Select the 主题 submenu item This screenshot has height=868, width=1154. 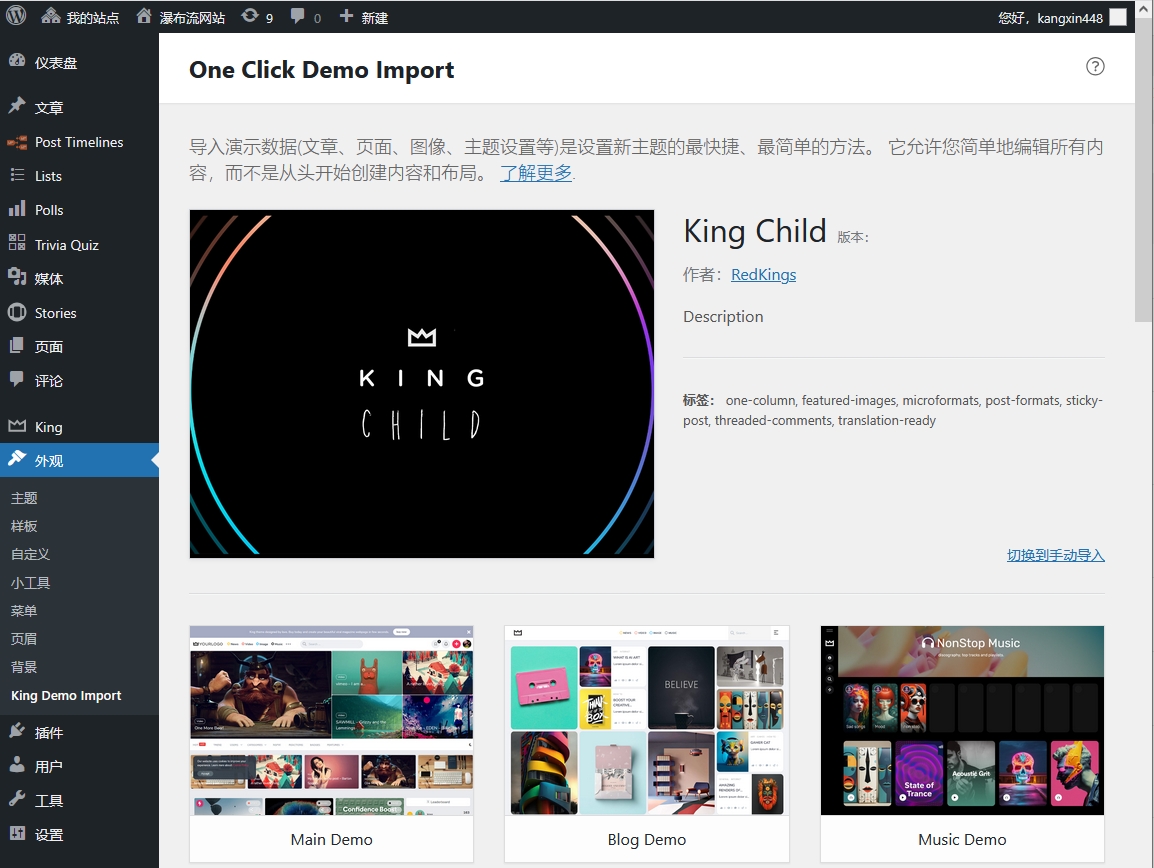24,498
